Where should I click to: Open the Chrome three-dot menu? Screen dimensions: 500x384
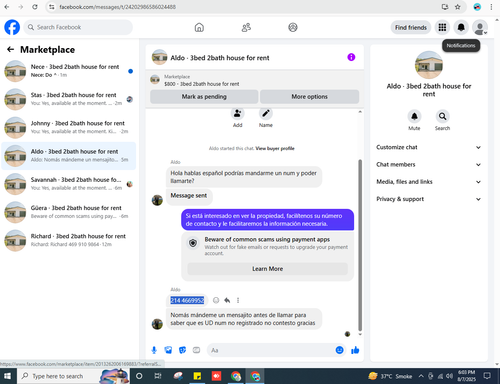491,7
